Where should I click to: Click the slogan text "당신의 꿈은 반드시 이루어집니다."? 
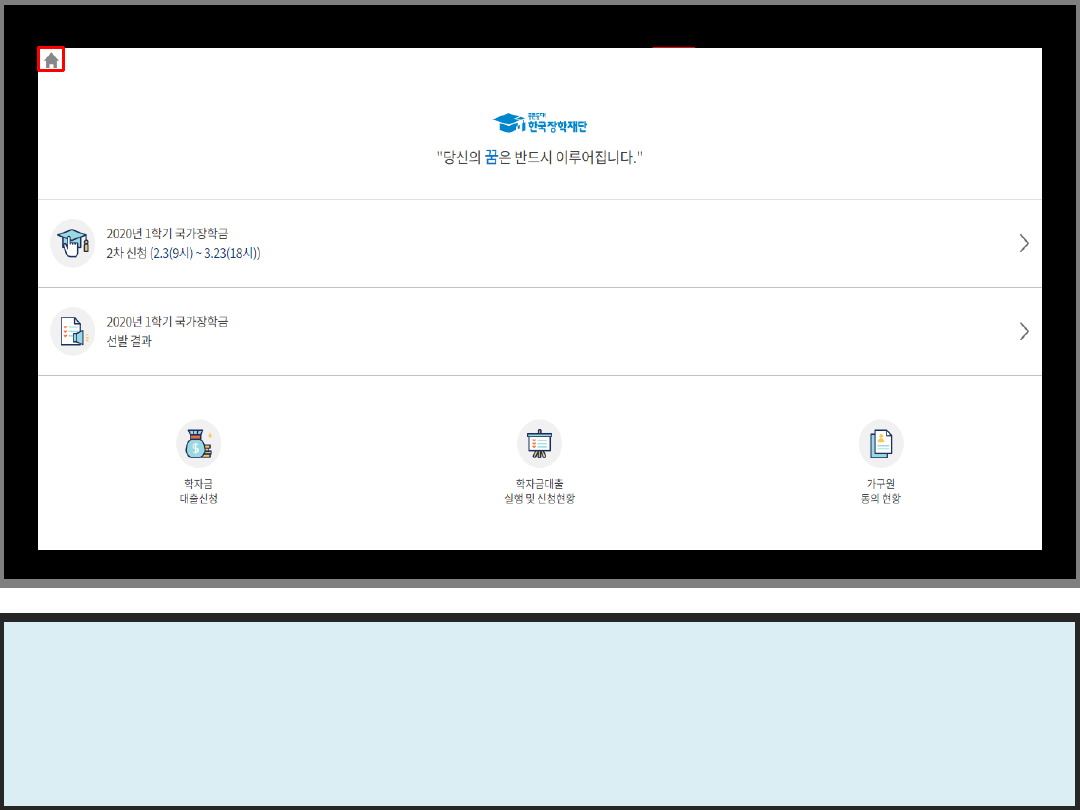(539, 158)
